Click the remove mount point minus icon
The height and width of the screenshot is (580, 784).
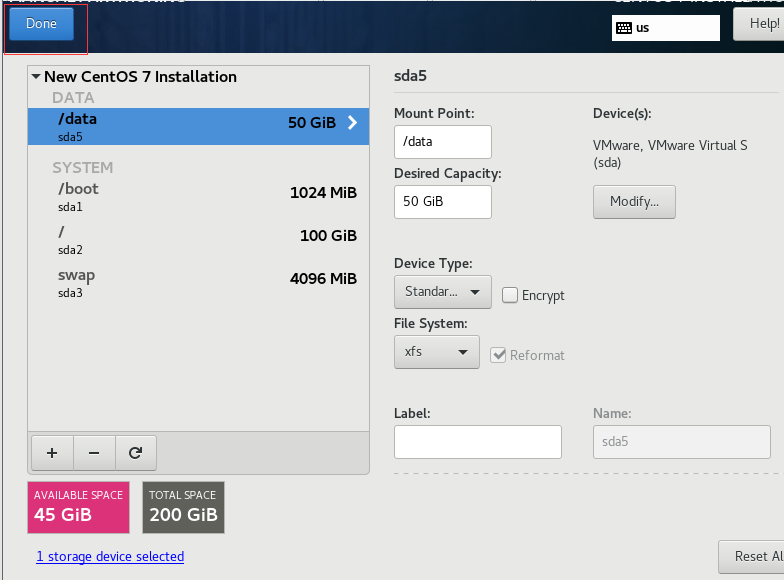94,453
